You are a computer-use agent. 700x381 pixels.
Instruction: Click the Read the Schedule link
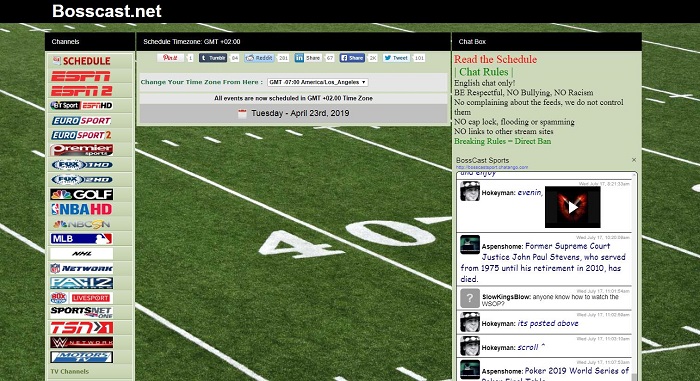coord(496,59)
